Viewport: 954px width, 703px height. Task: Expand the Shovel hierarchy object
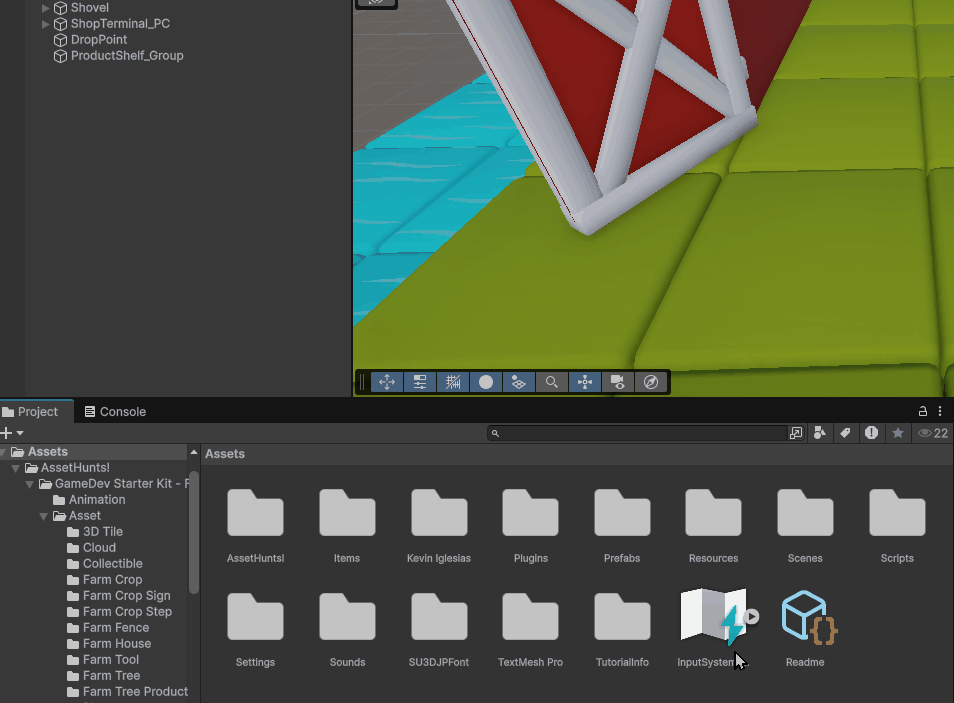click(x=45, y=8)
